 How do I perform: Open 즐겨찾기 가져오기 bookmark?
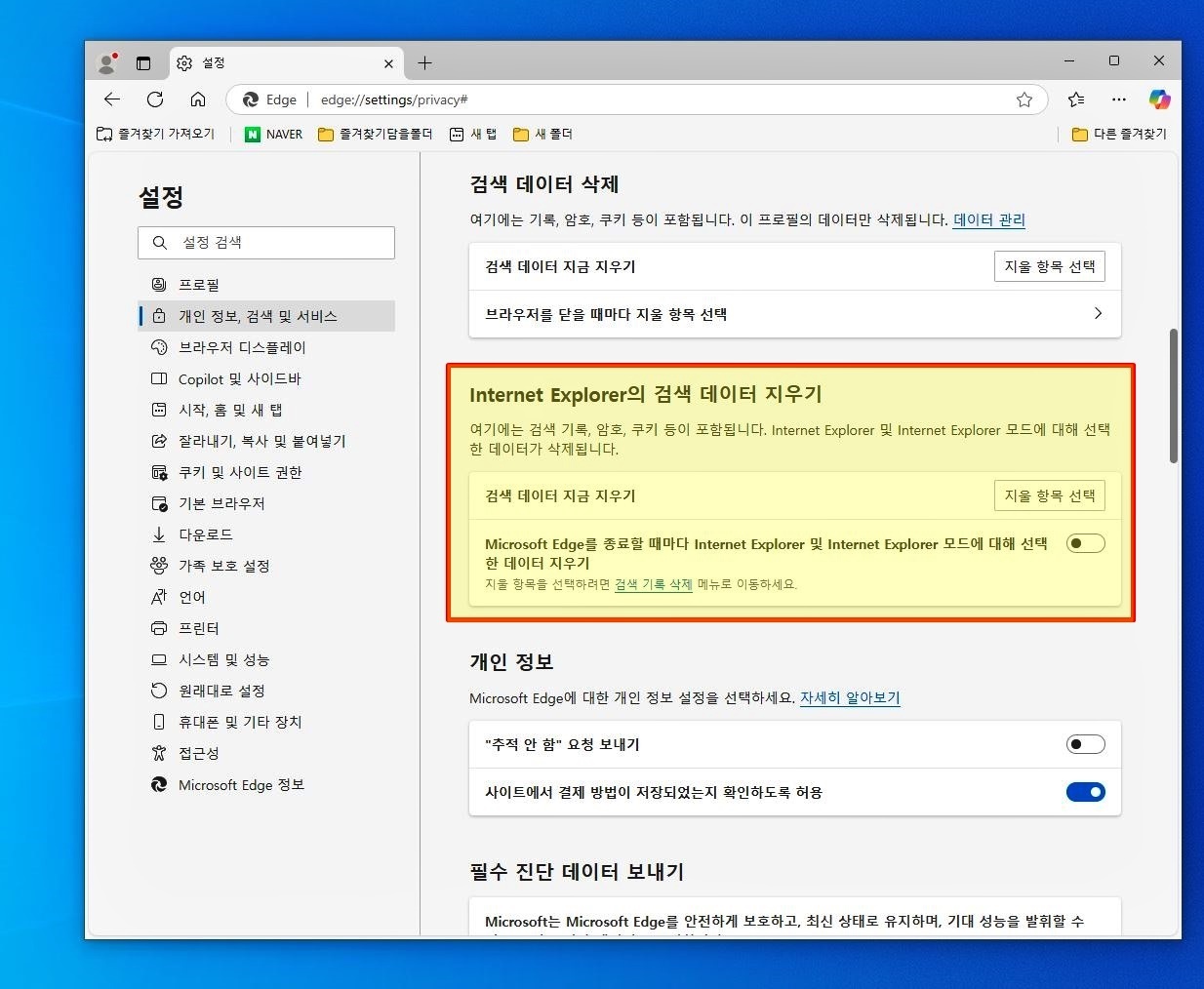pyautogui.click(x=155, y=134)
